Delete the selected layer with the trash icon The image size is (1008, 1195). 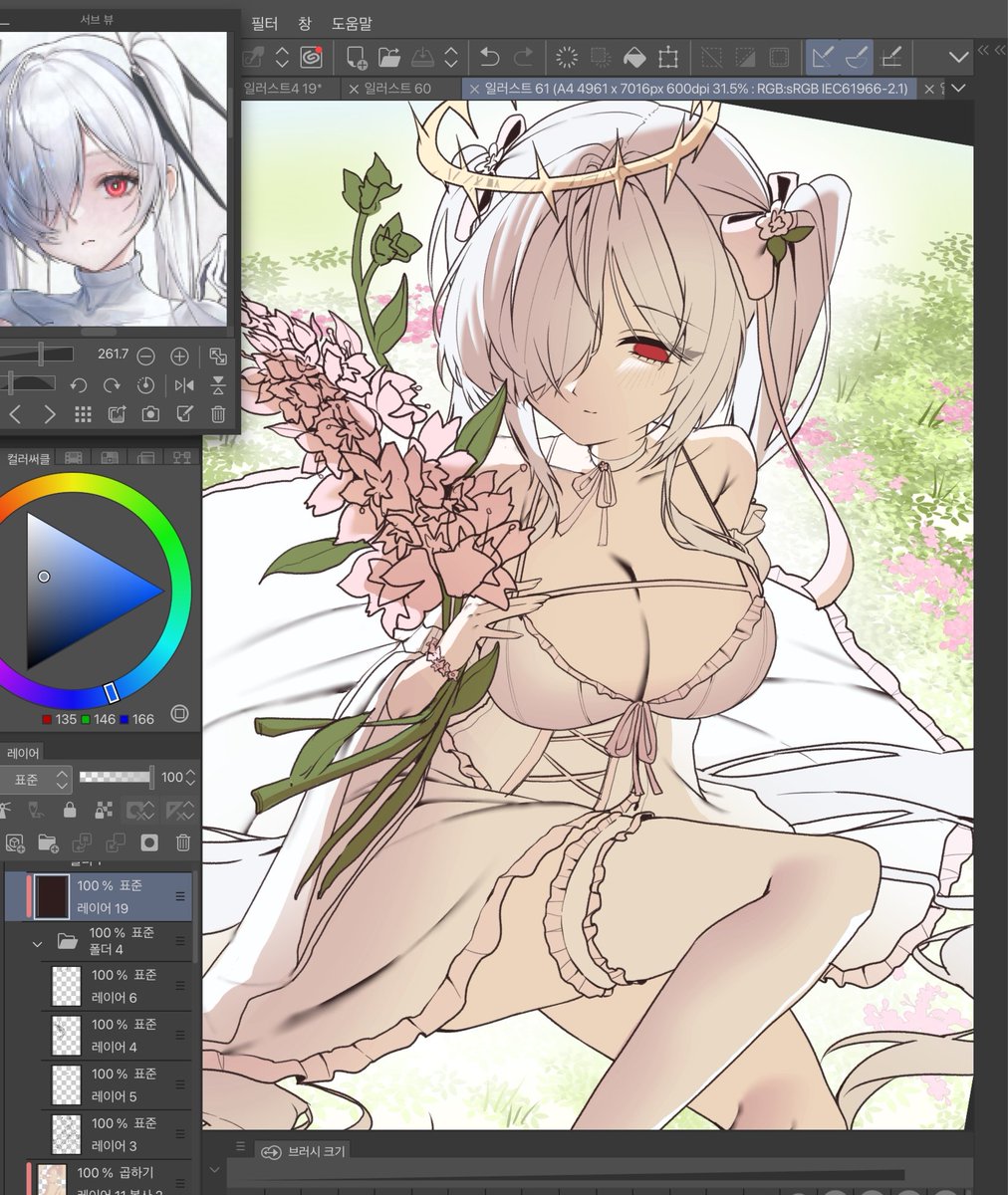tap(183, 843)
